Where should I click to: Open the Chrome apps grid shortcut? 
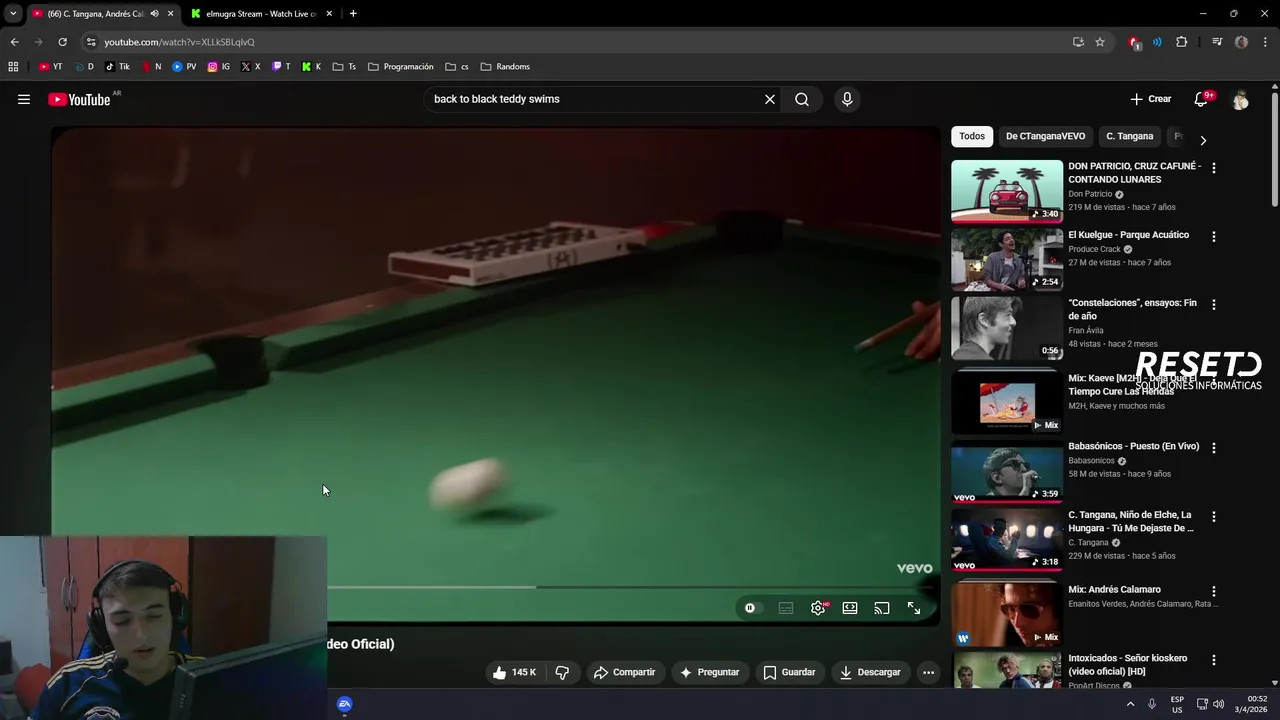13,67
